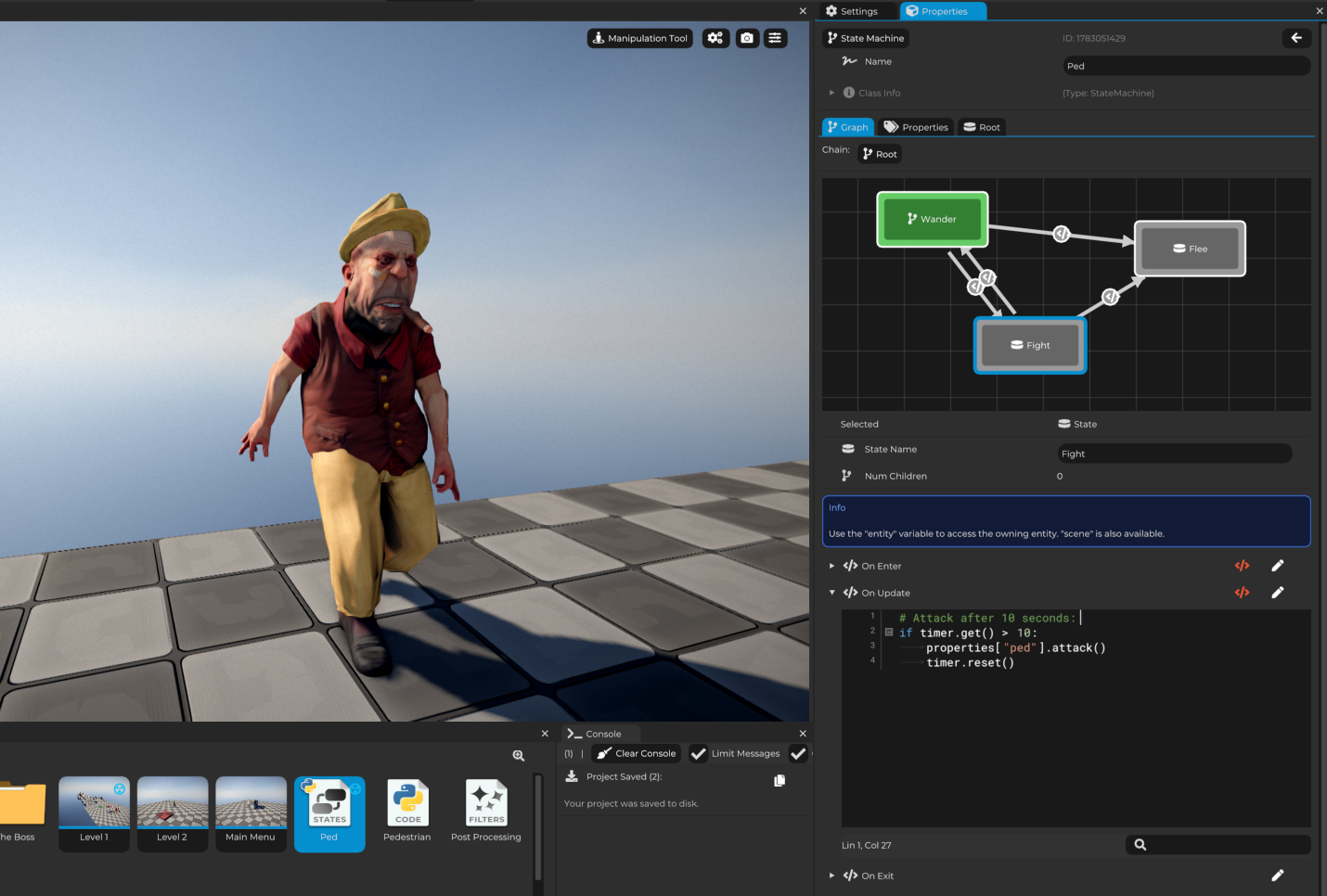Open the Root tab in the Properties panel

pos(981,126)
